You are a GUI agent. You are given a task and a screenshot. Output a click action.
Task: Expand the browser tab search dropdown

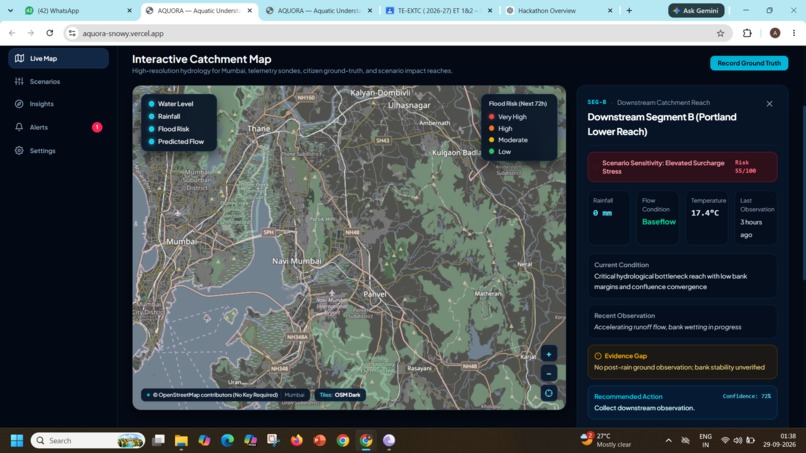[x=10, y=11]
